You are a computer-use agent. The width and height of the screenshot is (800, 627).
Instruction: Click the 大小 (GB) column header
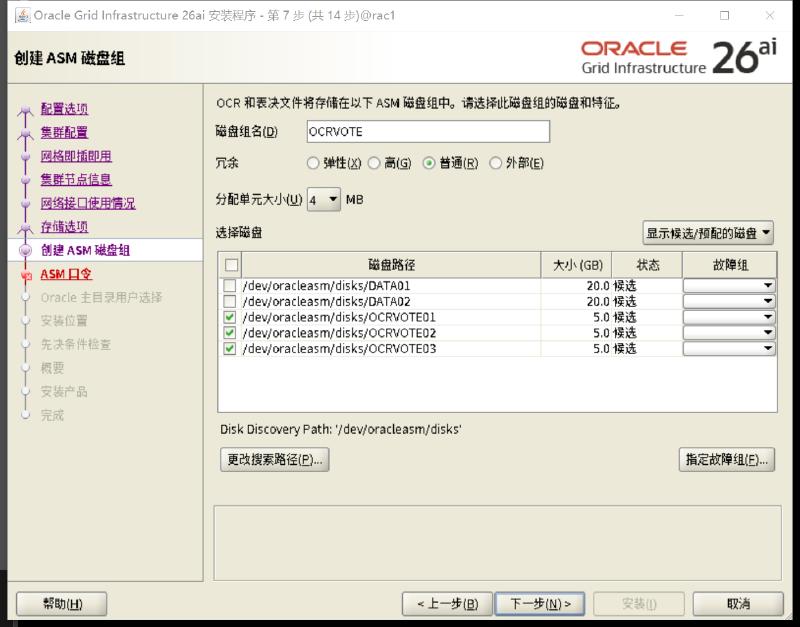tap(577, 265)
